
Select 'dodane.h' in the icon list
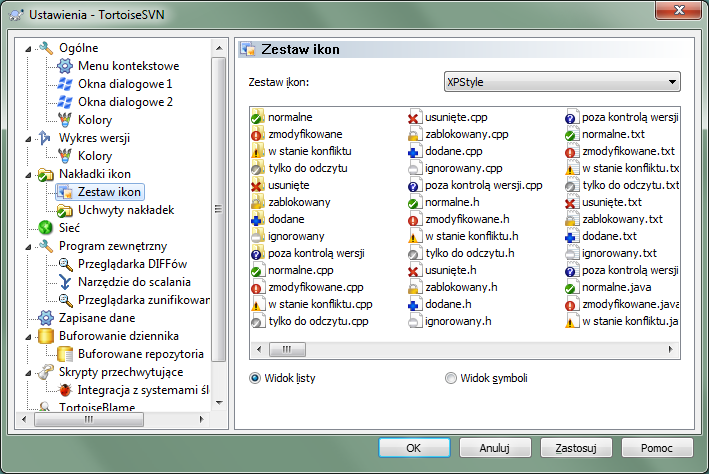pyautogui.click(x=448, y=304)
